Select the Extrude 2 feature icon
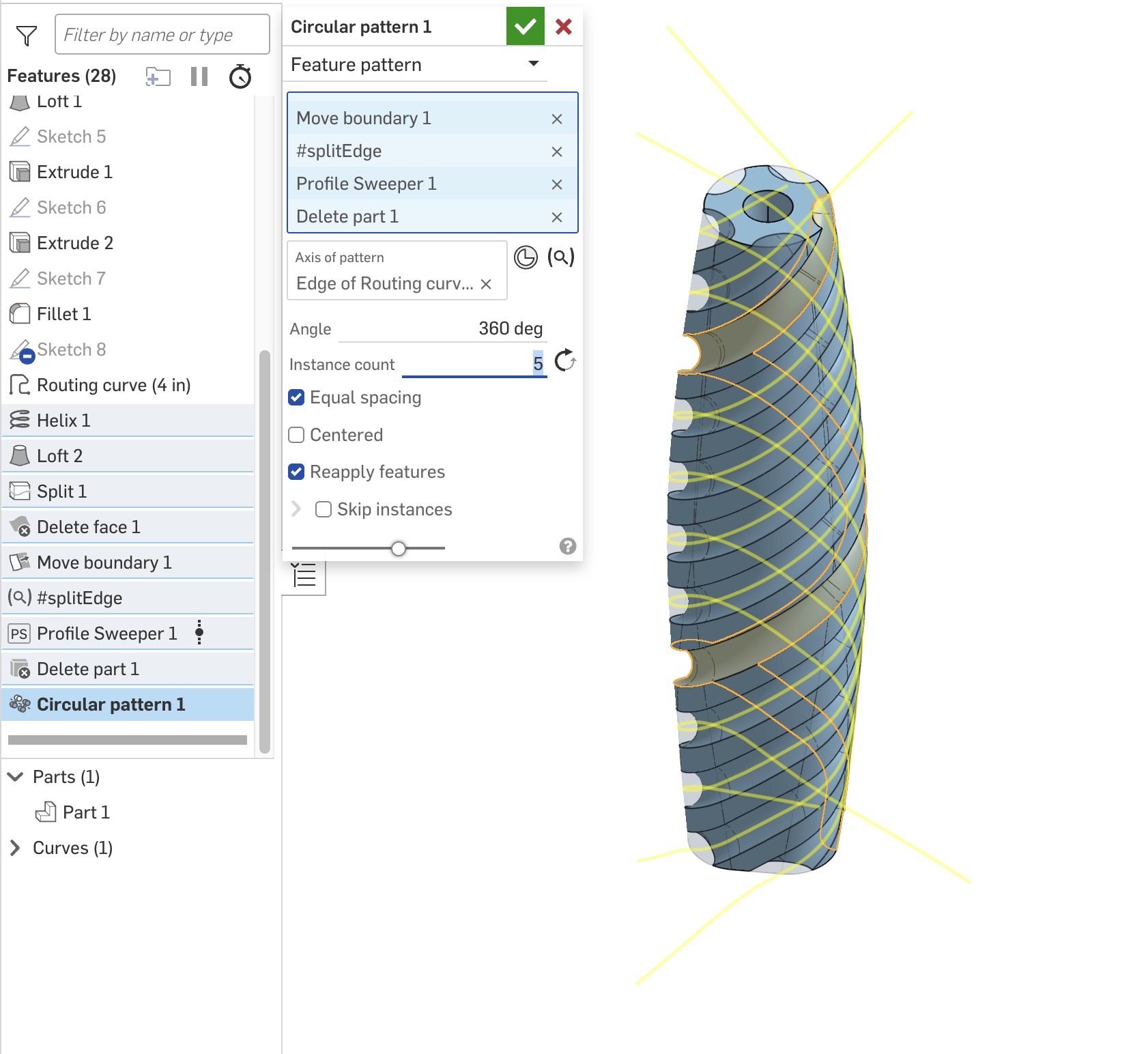Viewport: 1148px width, 1054px height. tap(20, 243)
